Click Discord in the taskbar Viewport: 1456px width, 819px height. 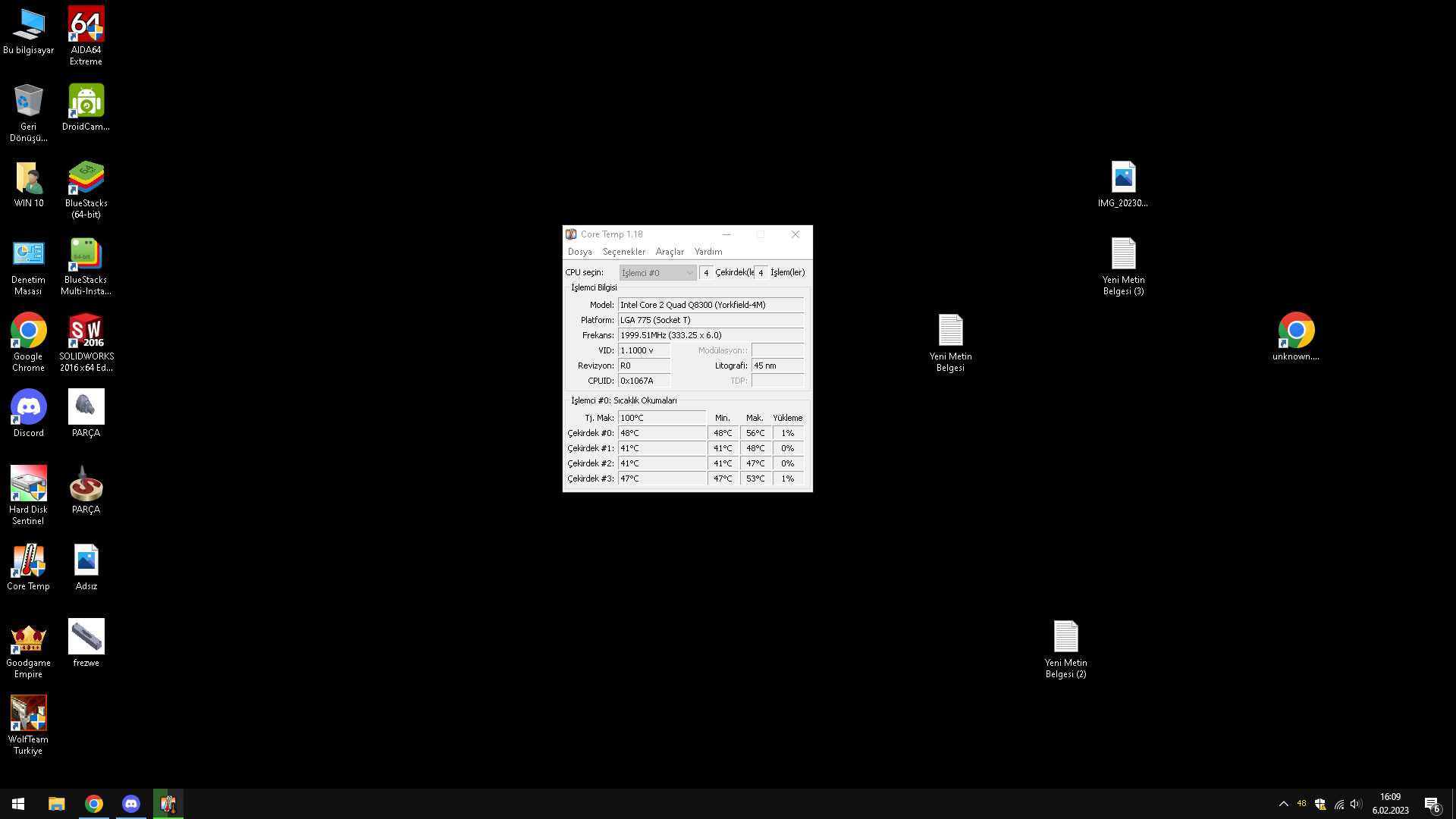coord(130,804)
